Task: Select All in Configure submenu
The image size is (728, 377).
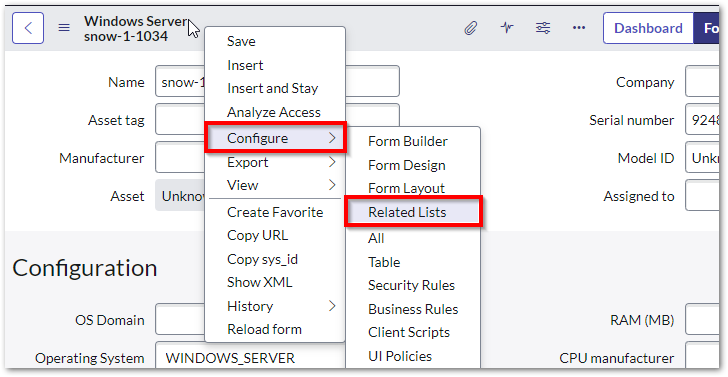Action: (413, 239)
